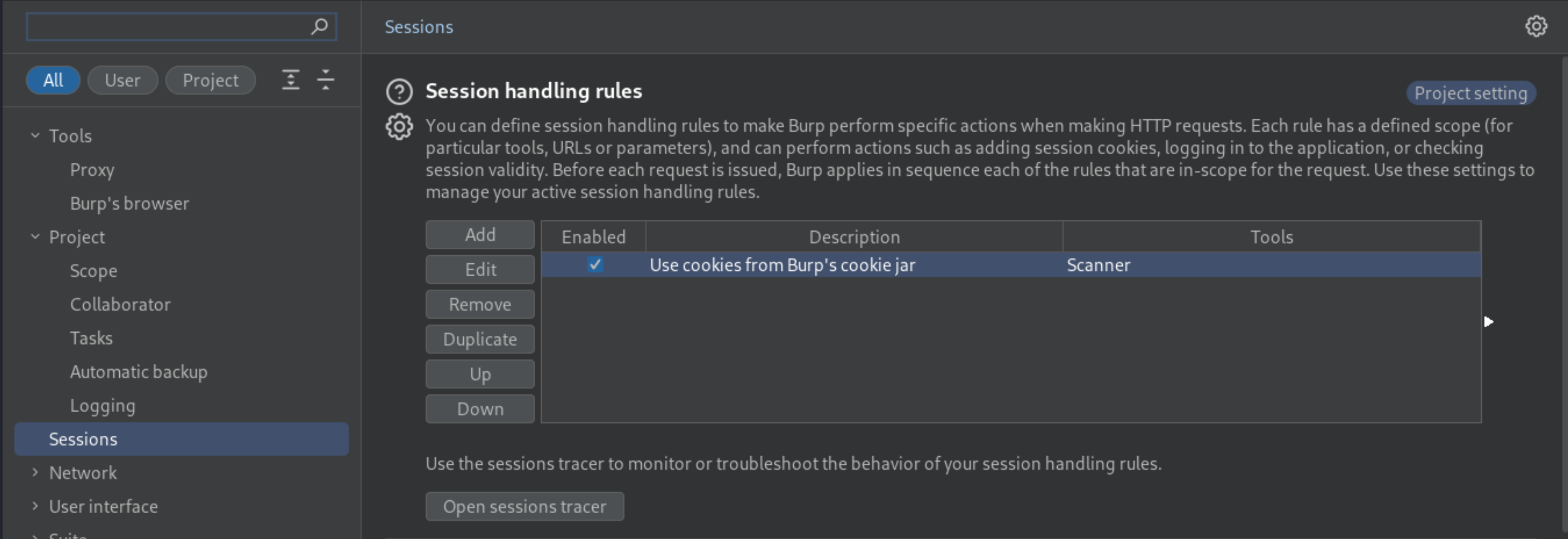Click into the settings search field
Image resolution: width=1568 pixels, height=539 pixels.
[167, 27]
